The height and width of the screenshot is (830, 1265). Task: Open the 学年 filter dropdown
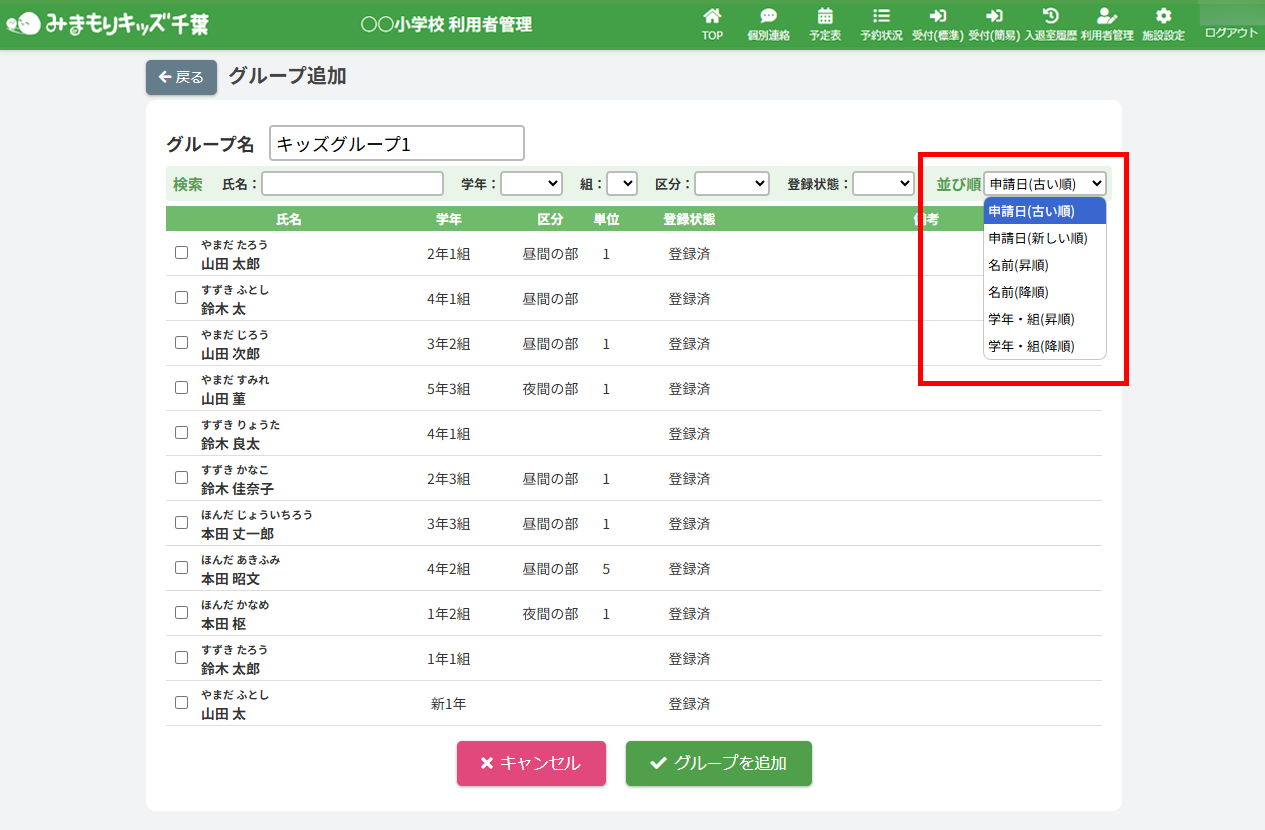pos(531,184)
